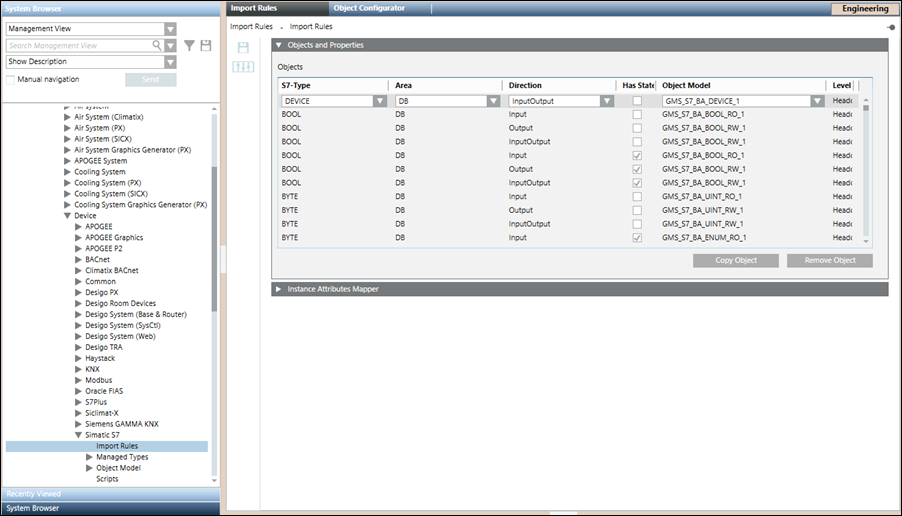This screenshot has height=516, width=902.
Task: Click the save icon in Import Rules toolbar
Action: pyautogui.click(x=242, y=47)
